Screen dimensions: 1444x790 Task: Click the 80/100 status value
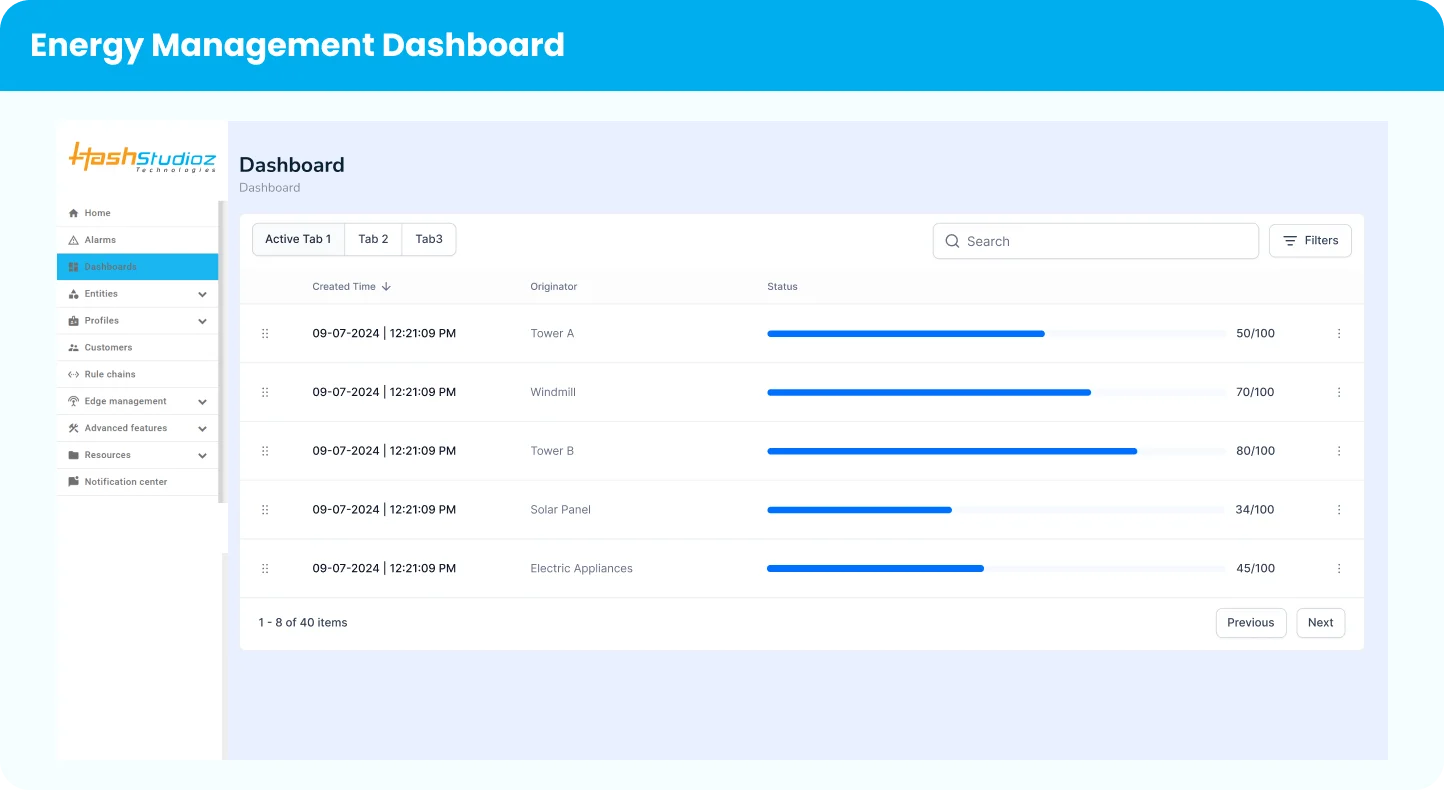(1256, 451)
